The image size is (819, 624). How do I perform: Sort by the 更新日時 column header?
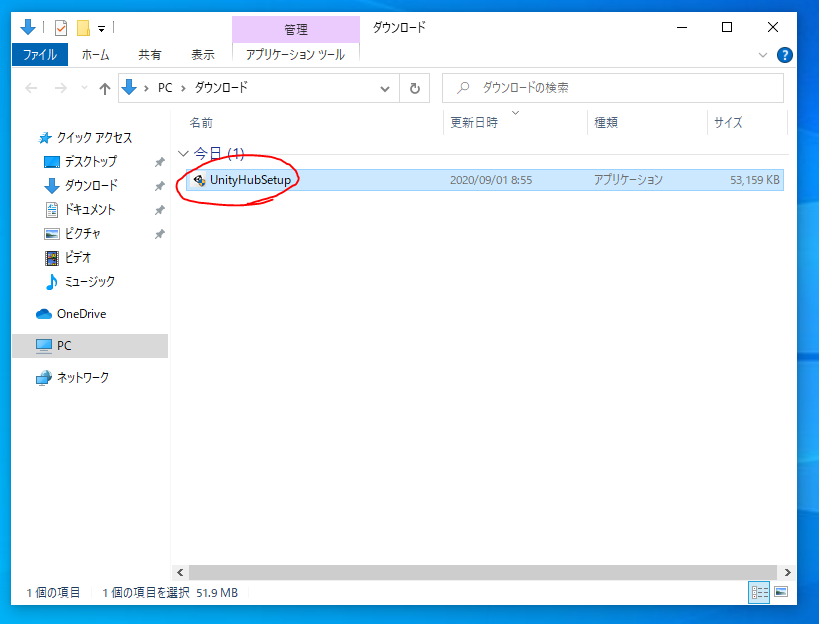pos(474,123)
